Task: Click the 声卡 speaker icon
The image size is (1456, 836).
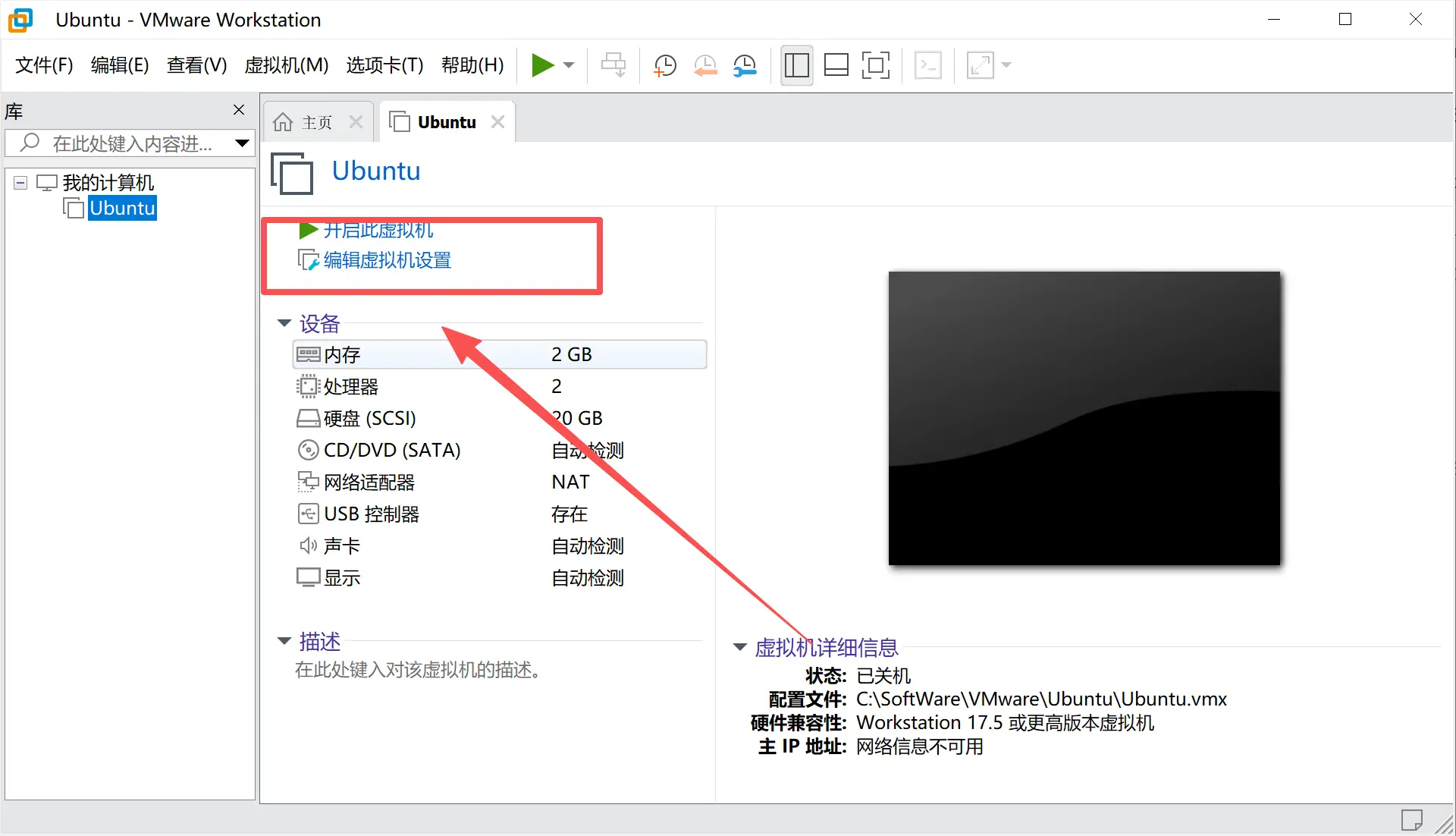Action: [308, 545]
